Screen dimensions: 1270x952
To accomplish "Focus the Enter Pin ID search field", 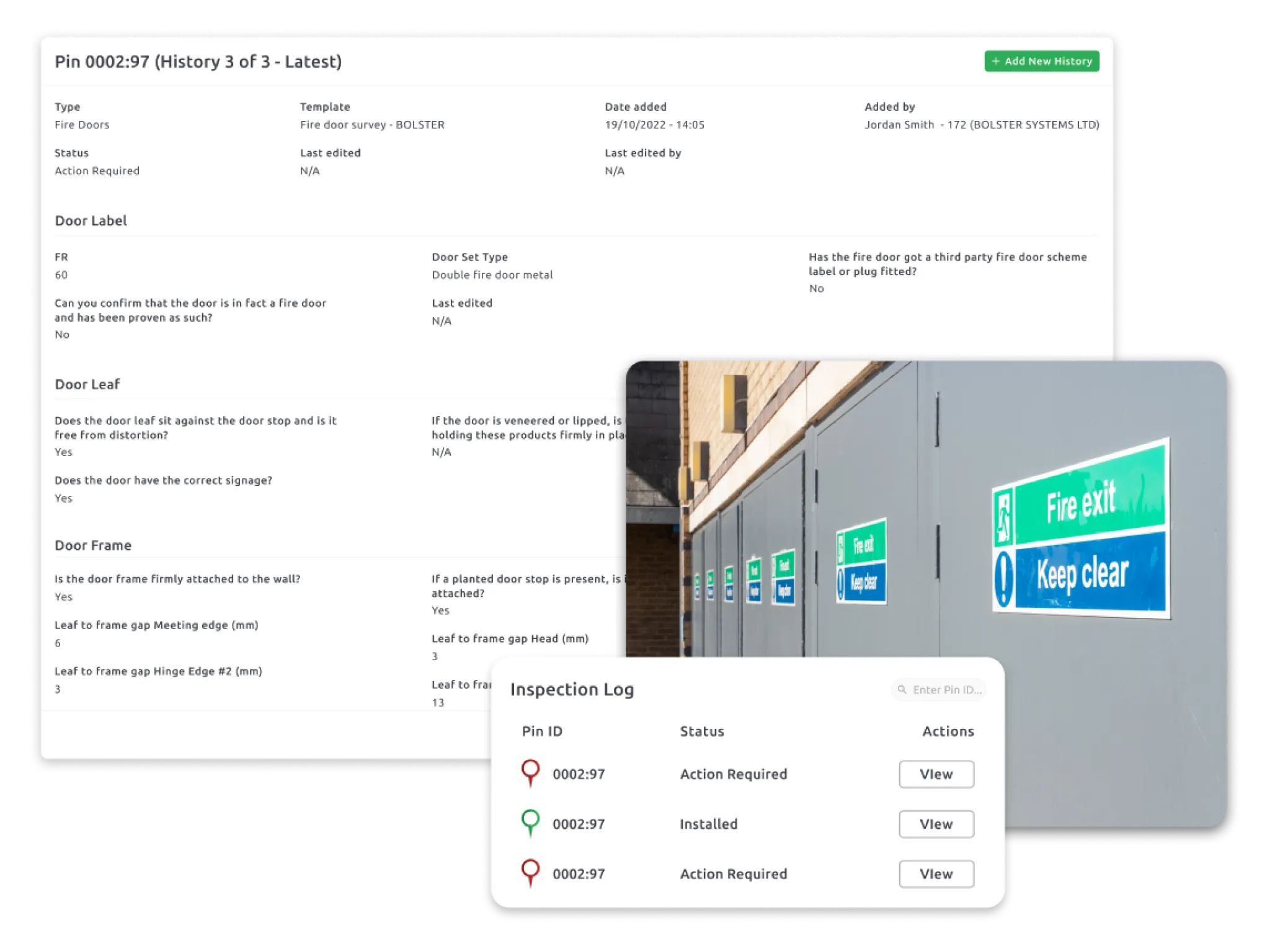I will [x=946, y=690].
